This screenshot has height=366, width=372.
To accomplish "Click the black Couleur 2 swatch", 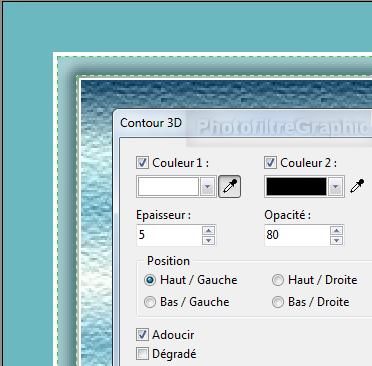I will (x=296, y=187).
